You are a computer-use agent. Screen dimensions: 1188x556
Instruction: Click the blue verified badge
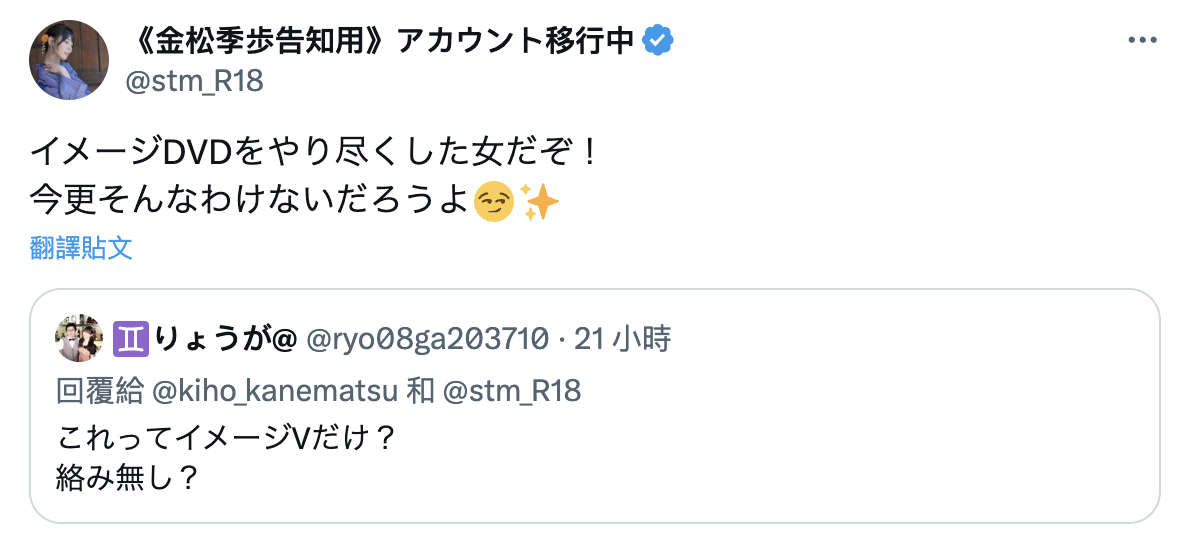point(657,40)
